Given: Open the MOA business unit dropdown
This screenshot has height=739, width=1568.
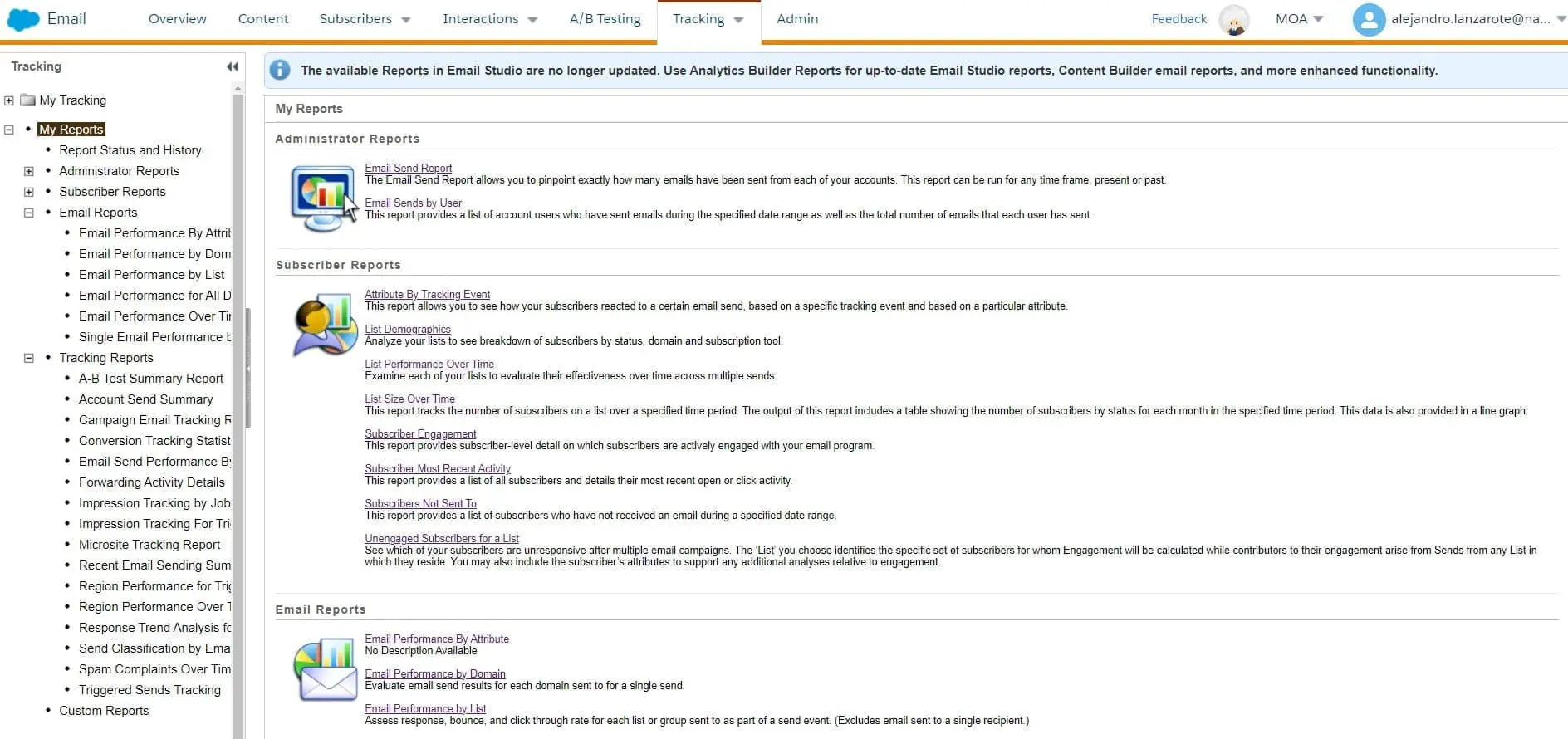Looking at the screenshot, I should pyautogui.click(x=1299, y=19).
